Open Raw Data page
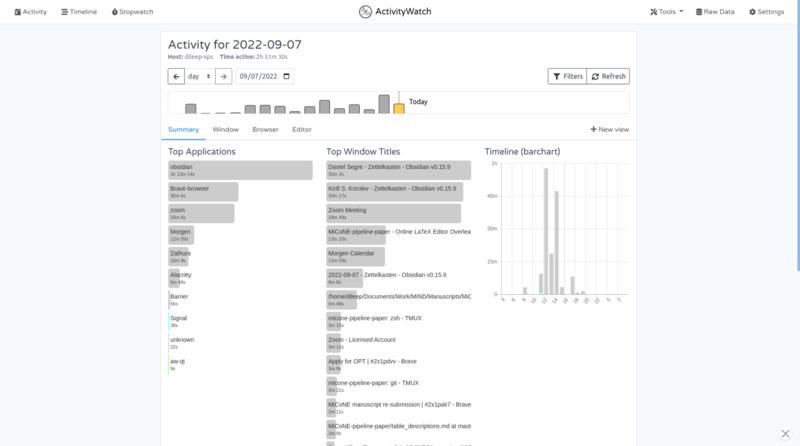This screenshot has width=800, height=446. click(x=715, y=12)
